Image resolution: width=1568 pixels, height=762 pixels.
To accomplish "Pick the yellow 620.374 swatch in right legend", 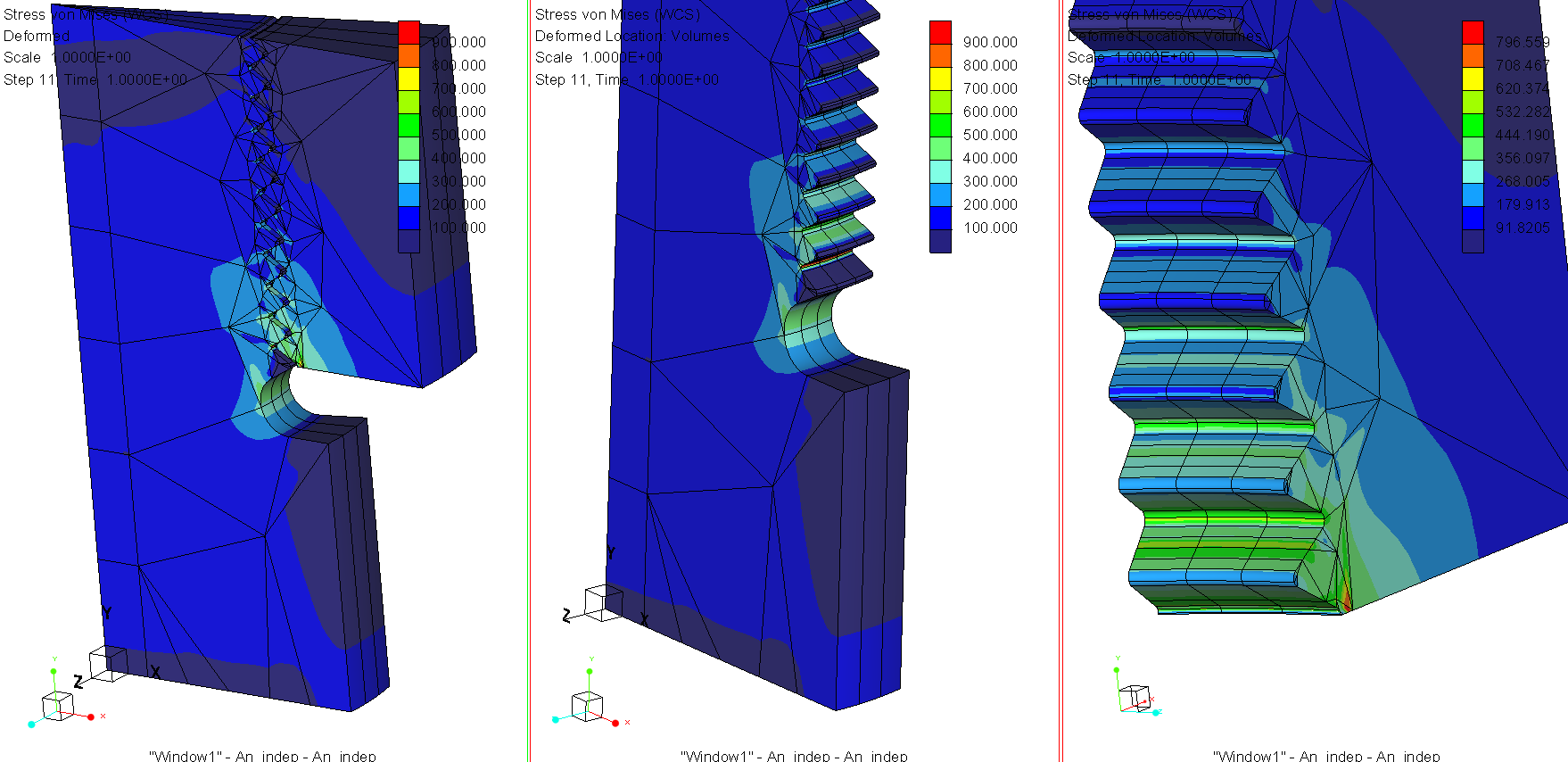I will point(1473,79).
